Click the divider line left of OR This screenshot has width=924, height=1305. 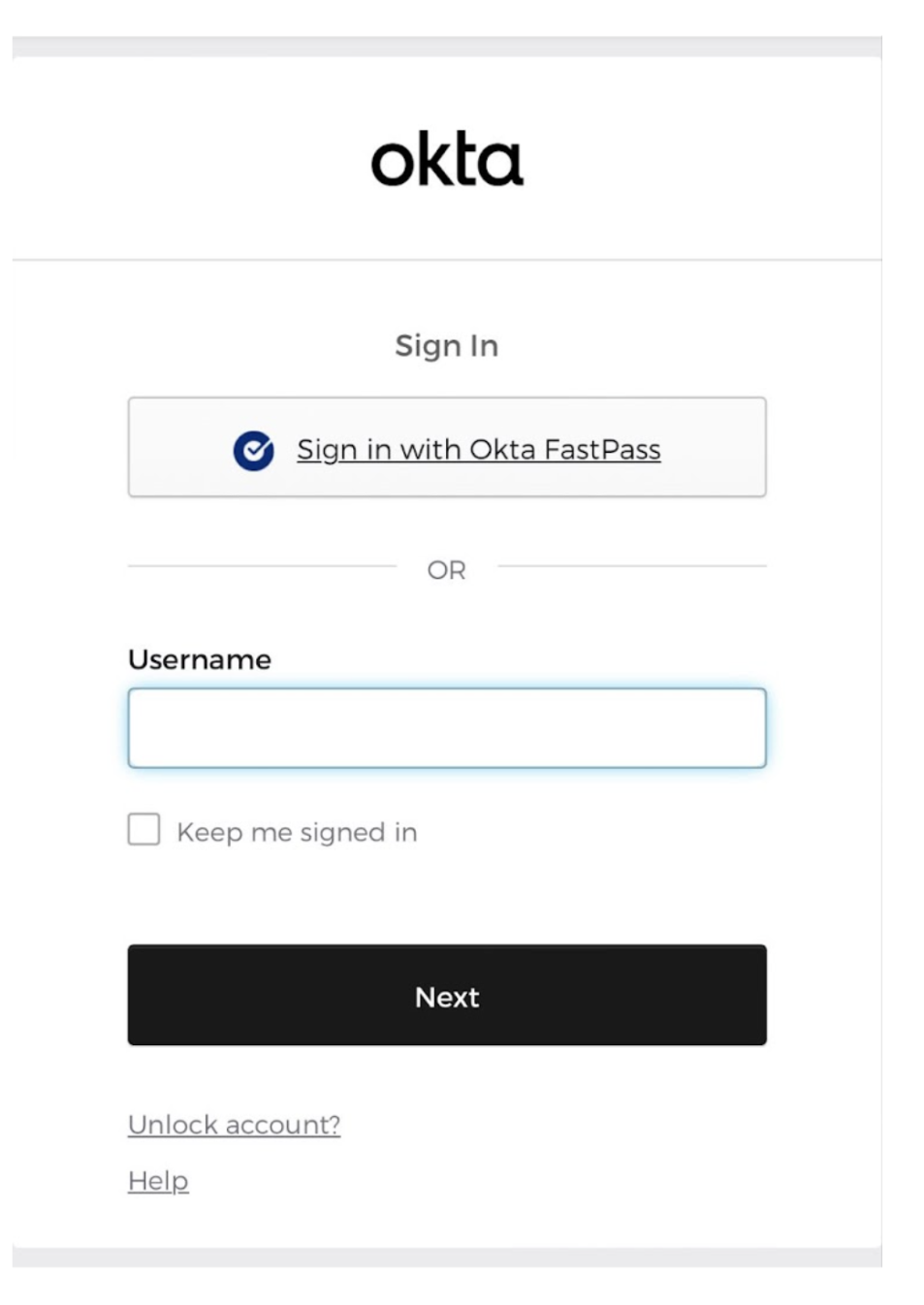click(x=262, y=565)
